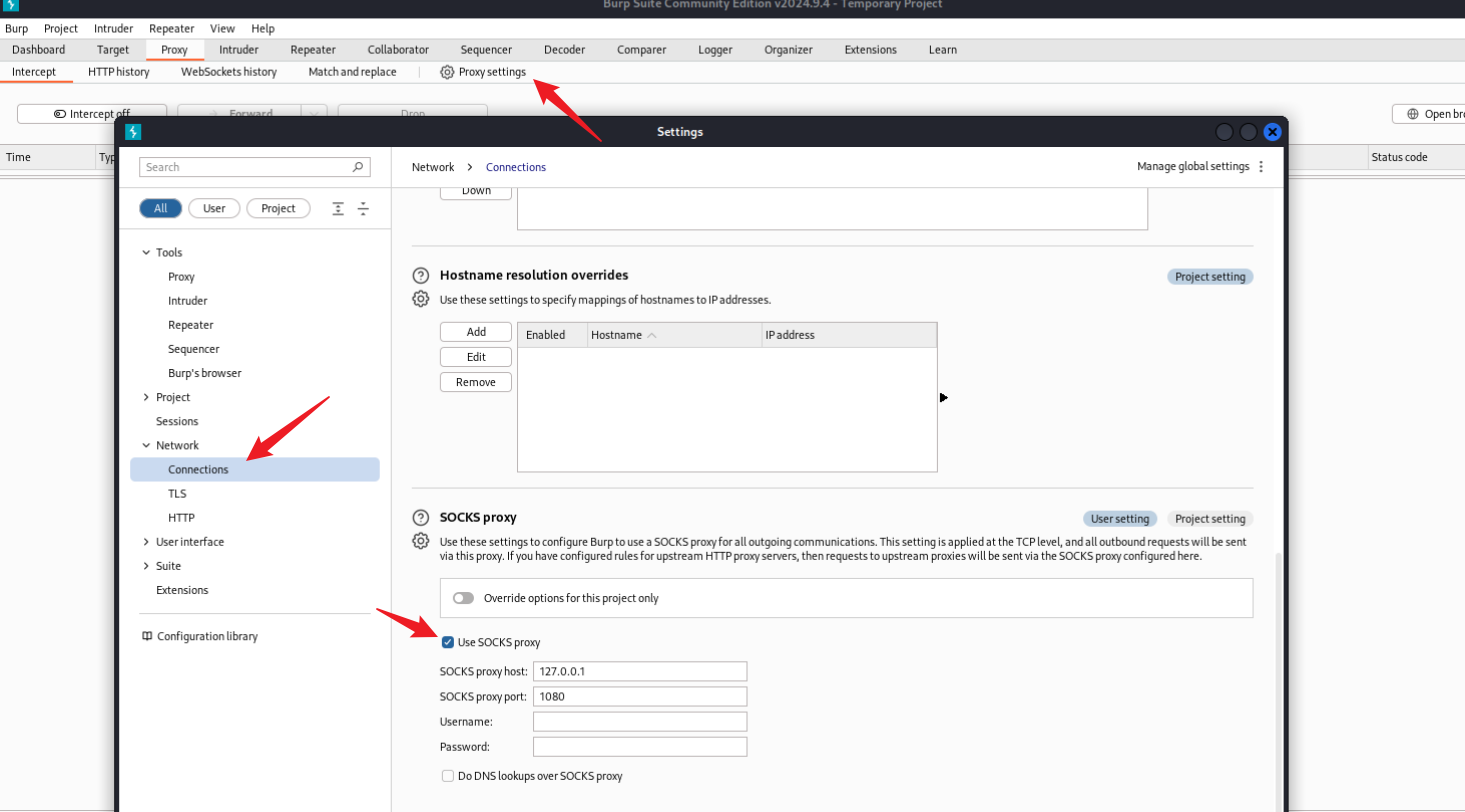1465x812 pixels.
Task: Toggle Override options for this project only
Action: (463, 598)
